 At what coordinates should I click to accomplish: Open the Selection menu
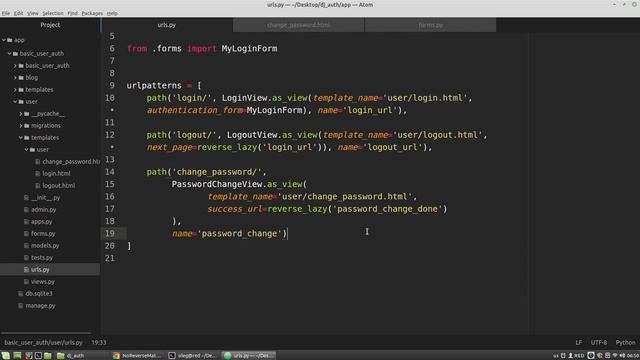pyautogui.click(x=53, y=13)
